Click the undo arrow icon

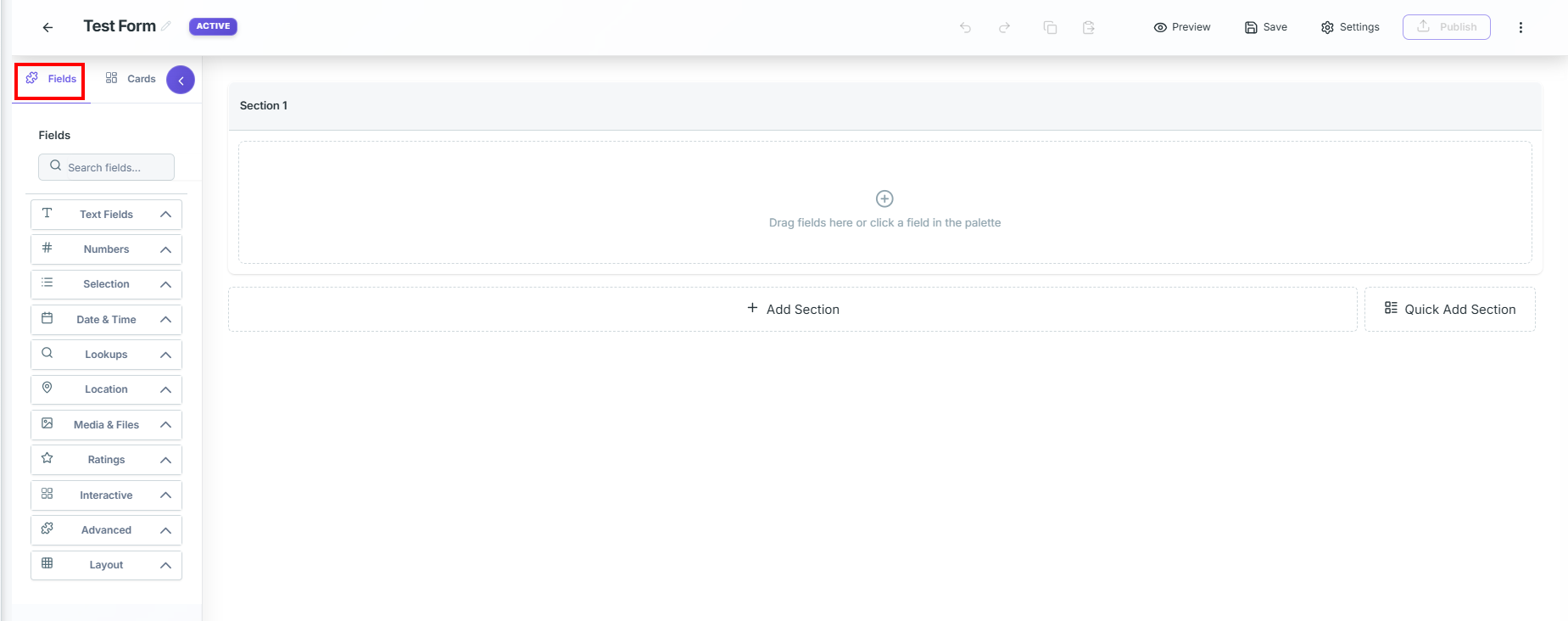(965, 27)
